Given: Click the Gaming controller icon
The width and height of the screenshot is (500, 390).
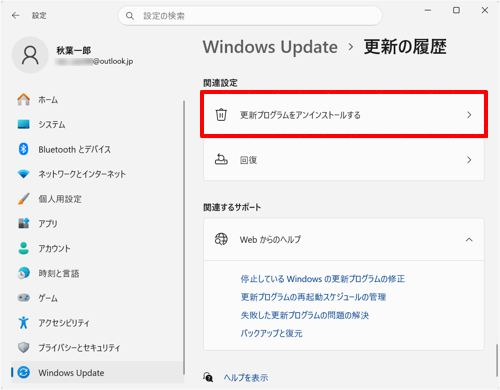Looking at the screenshot, I should [23, 298].
